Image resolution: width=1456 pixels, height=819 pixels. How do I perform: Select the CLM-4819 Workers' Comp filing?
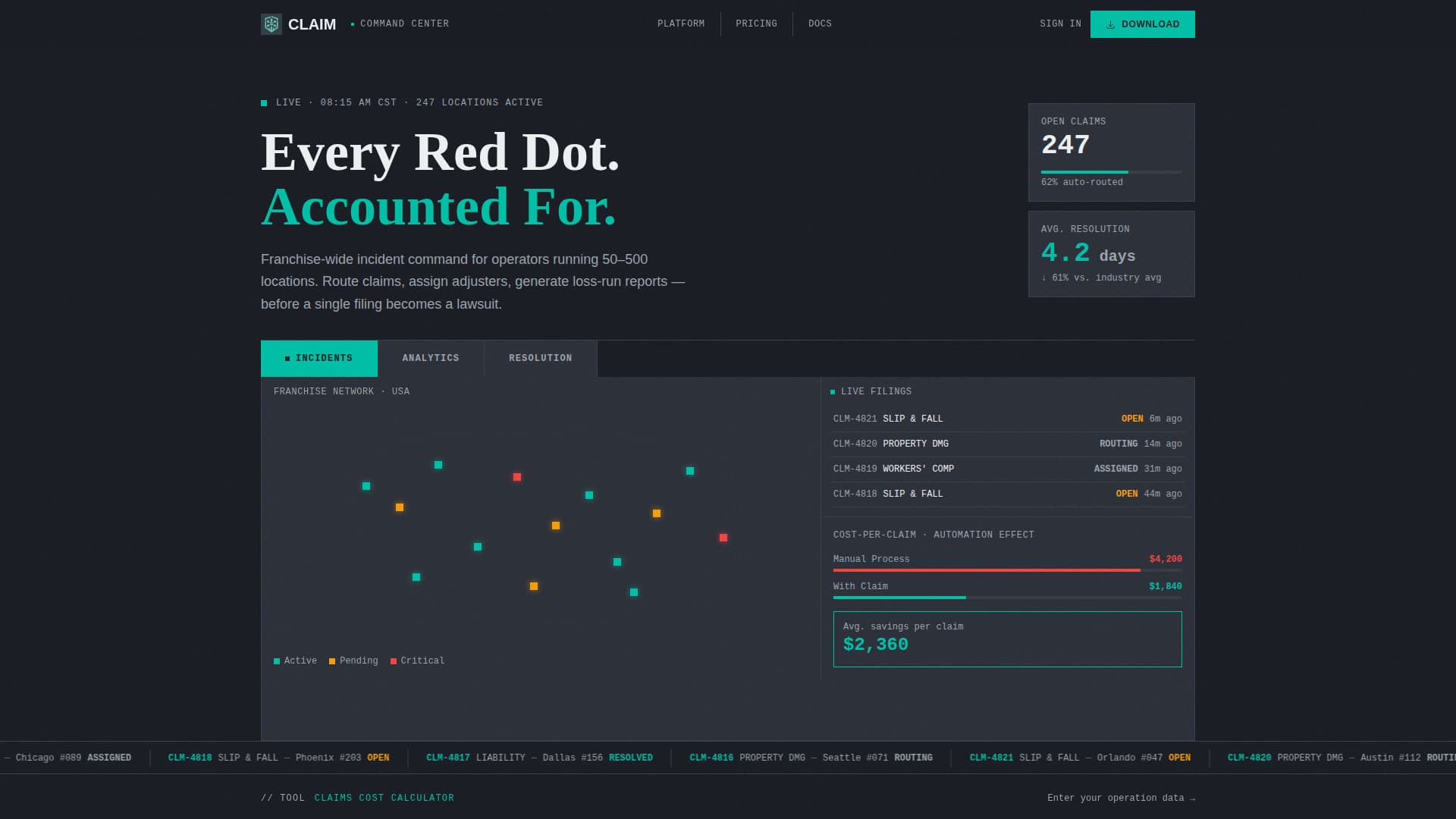(x=1007, y=469)
